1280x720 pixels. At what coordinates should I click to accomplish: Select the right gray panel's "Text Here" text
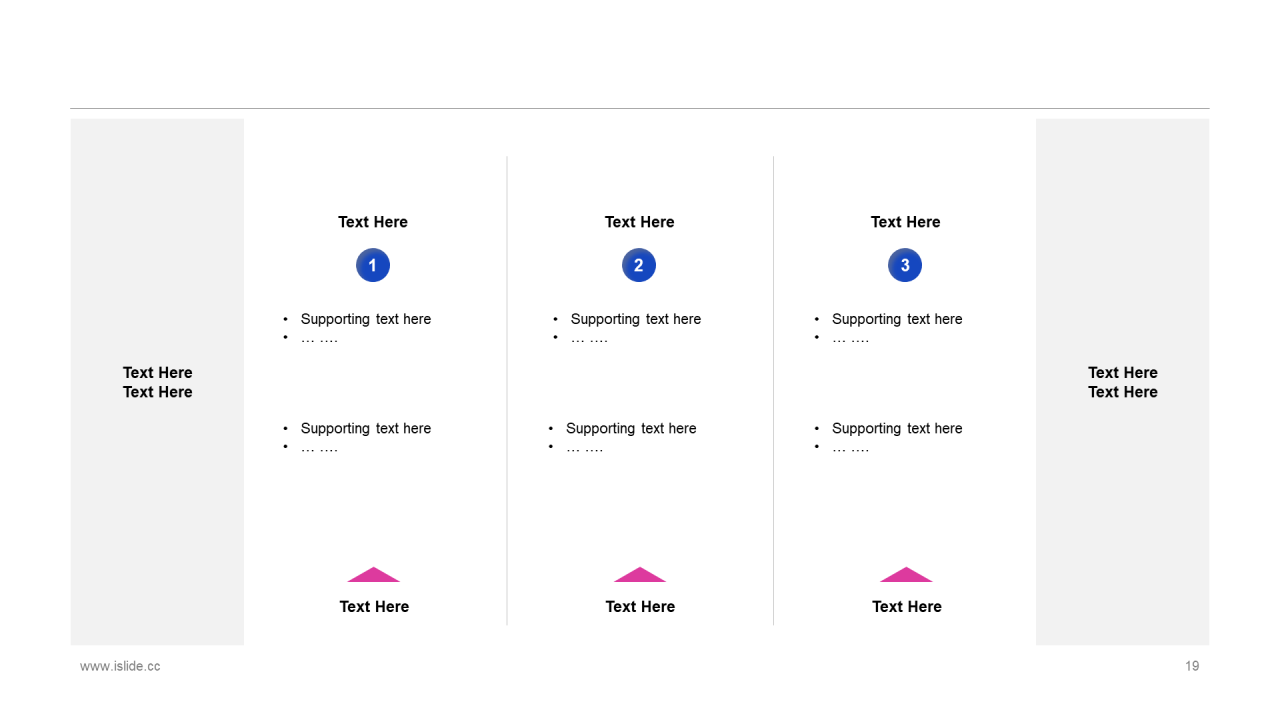click(x=1123, y=382)
